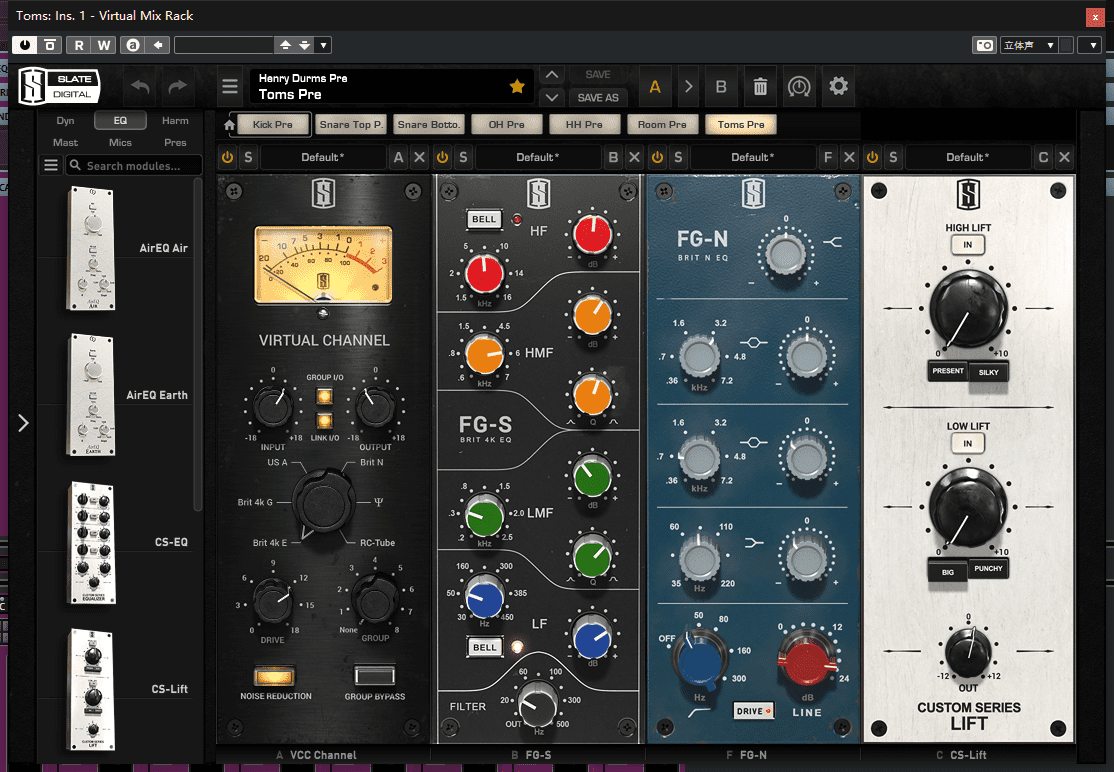Remove the FG-S module with its X

[x=634, y=157]
